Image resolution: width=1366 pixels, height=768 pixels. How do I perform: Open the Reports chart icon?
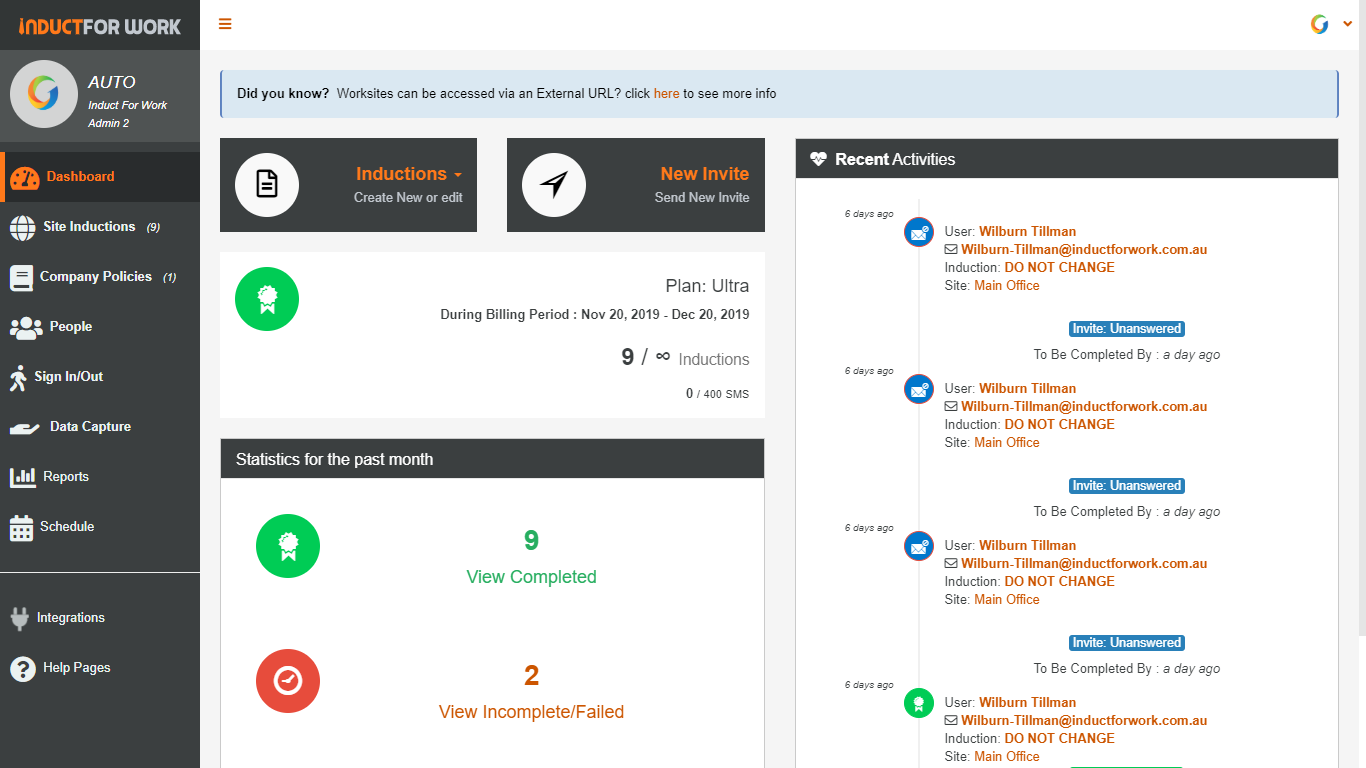(22, 476)
